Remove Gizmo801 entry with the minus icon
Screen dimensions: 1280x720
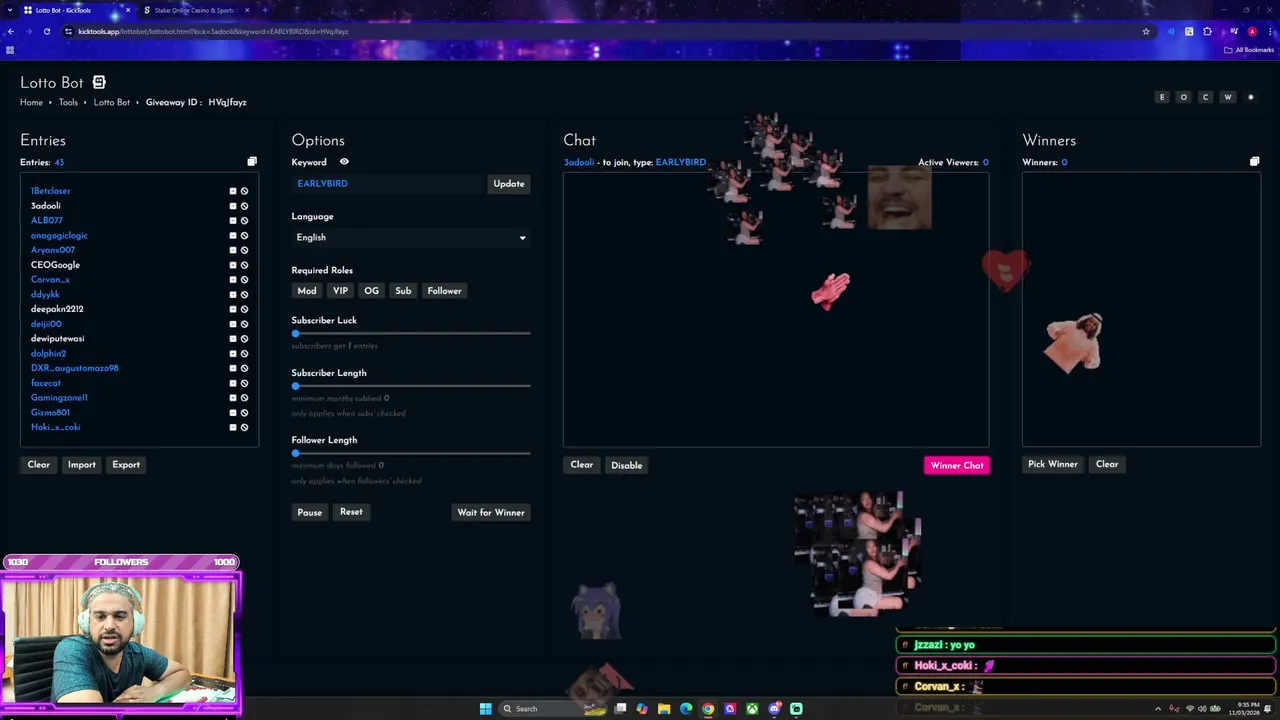pyautogui.click(x=233, y=412)
